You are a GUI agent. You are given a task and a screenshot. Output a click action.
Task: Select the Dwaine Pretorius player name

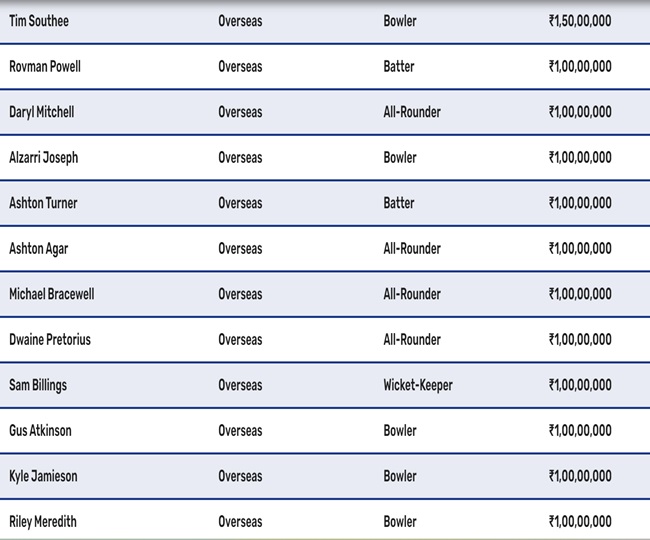pyautogui.click(x=50, y=340)
